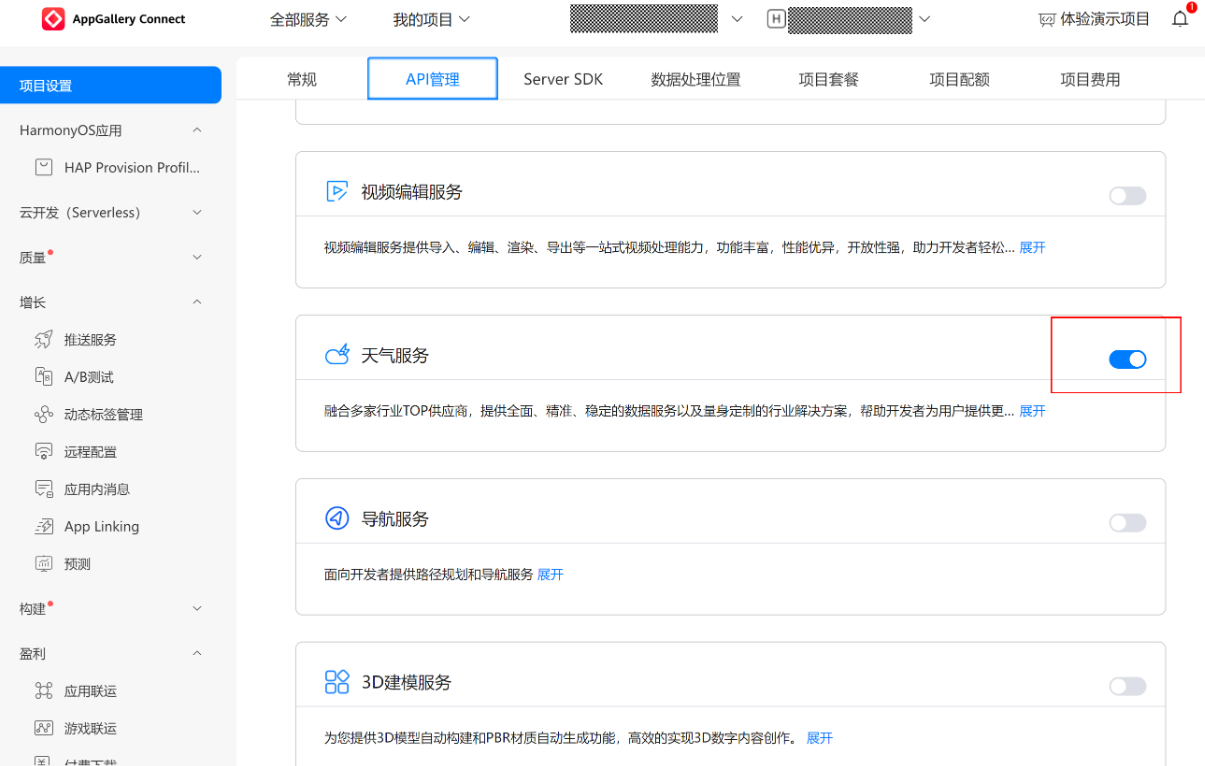Click 展开 under 导航服务 description
This screenshot has width=1205, height=766.
coord(550,574)
